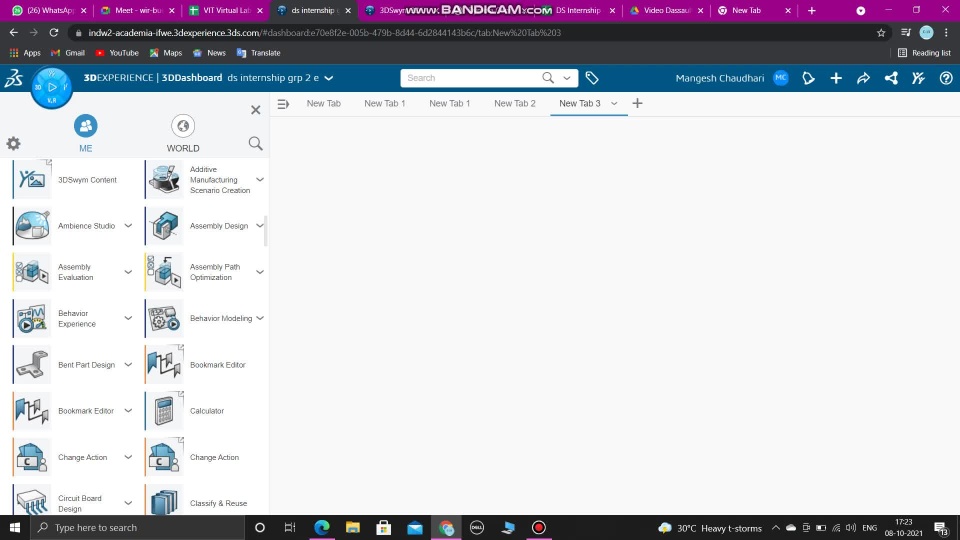960x540 pixels.
Task: Click the apps panel scrollbar
Action: pyautogui.click(x=266, y=230)
